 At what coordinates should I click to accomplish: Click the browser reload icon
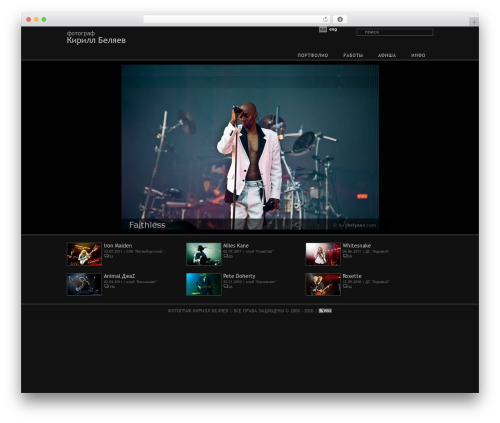pos(325,19)
